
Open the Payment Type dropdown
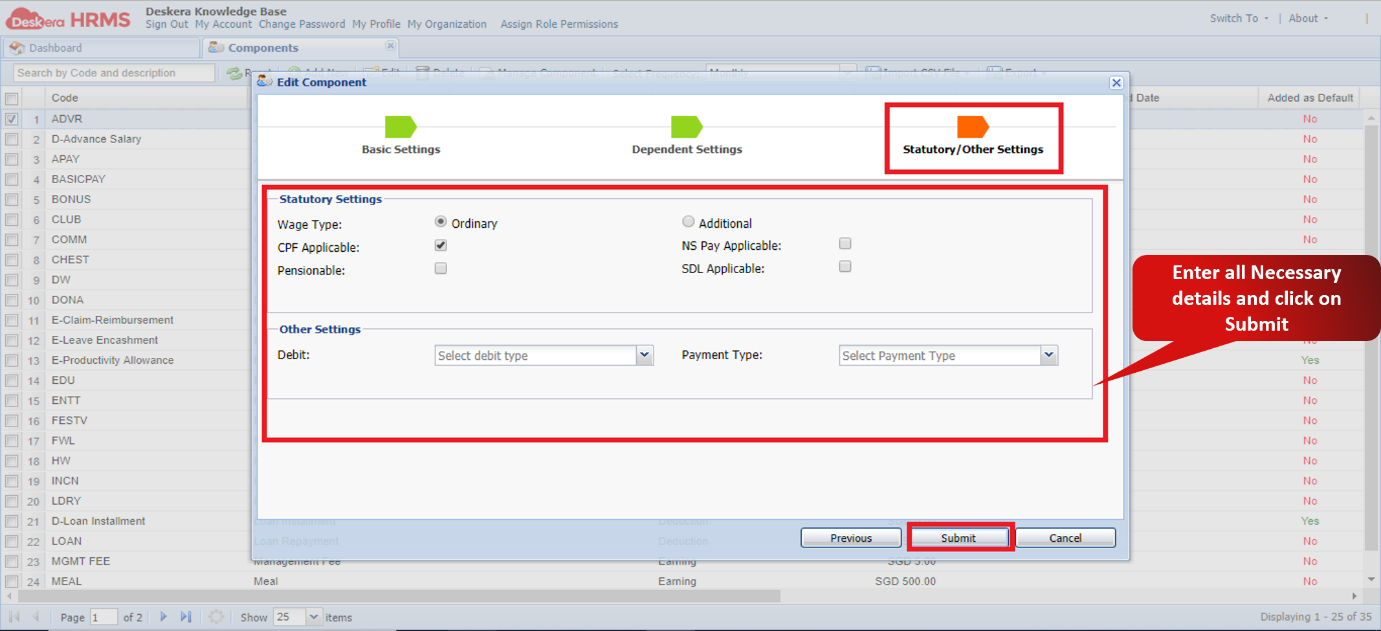pyautogui.click(x=1048, y=355)
